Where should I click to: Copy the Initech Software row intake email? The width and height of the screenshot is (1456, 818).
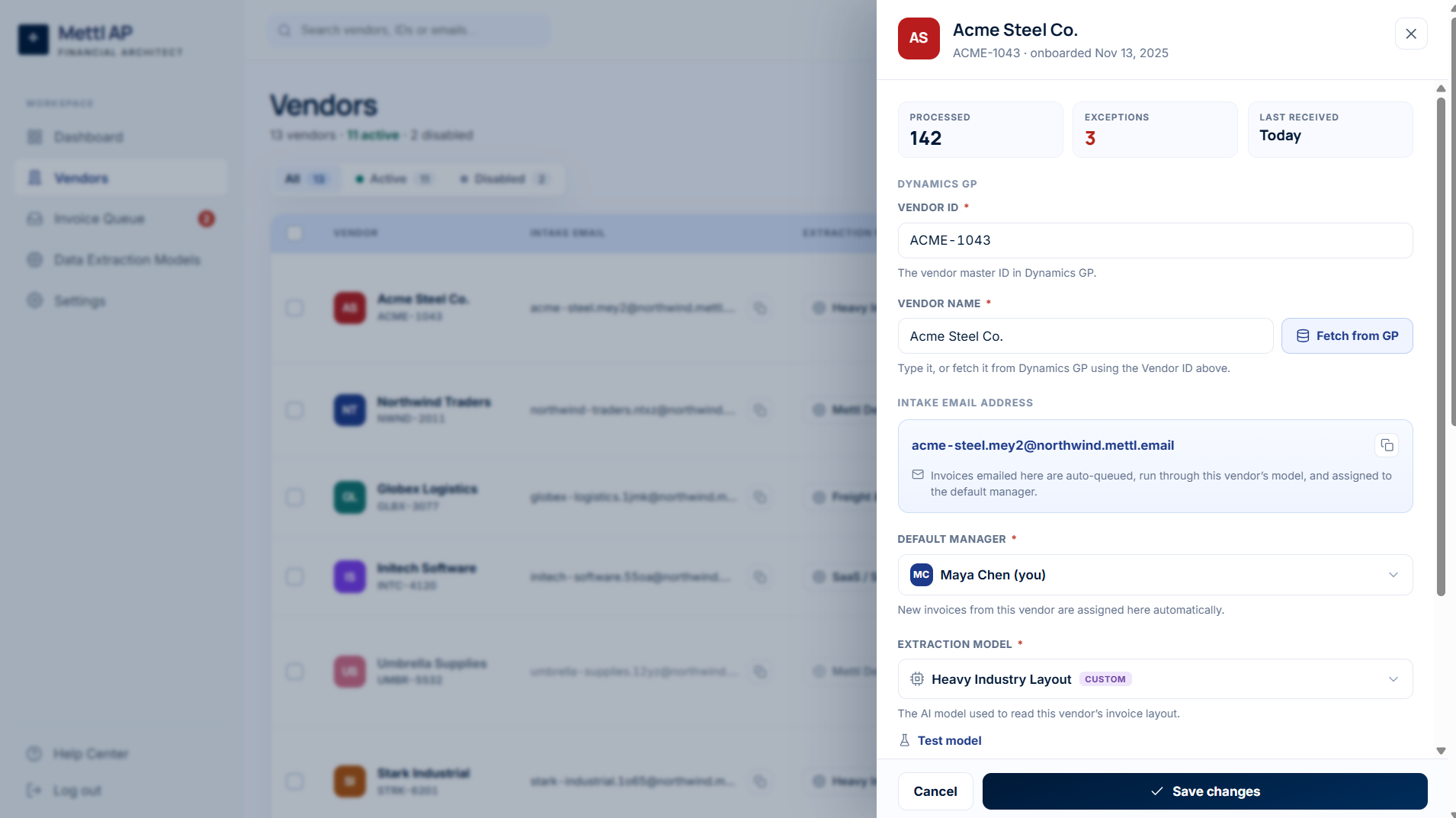pos(760,577)
